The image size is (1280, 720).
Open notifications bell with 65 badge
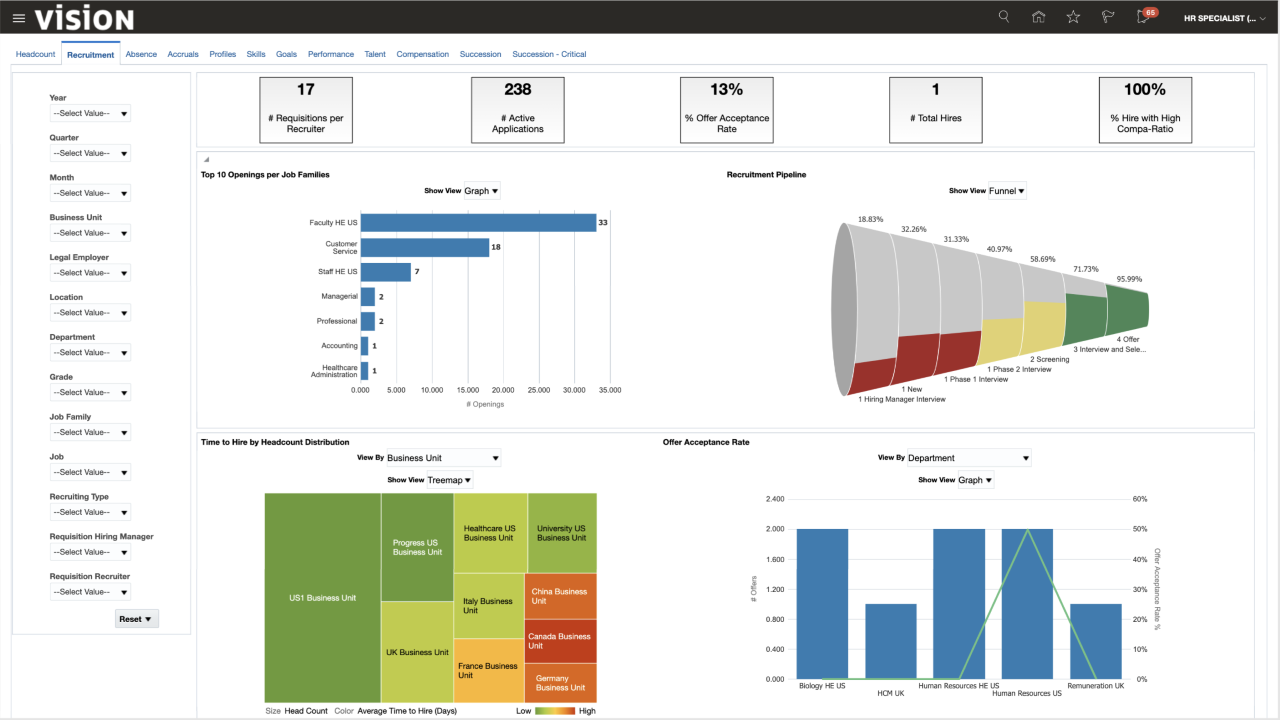(1145, 16)
